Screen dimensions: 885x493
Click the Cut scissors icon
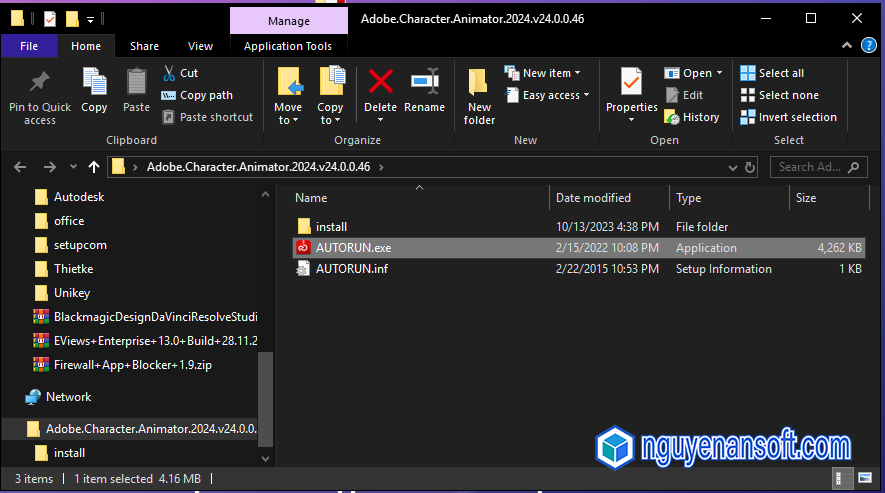click(169, 73)
